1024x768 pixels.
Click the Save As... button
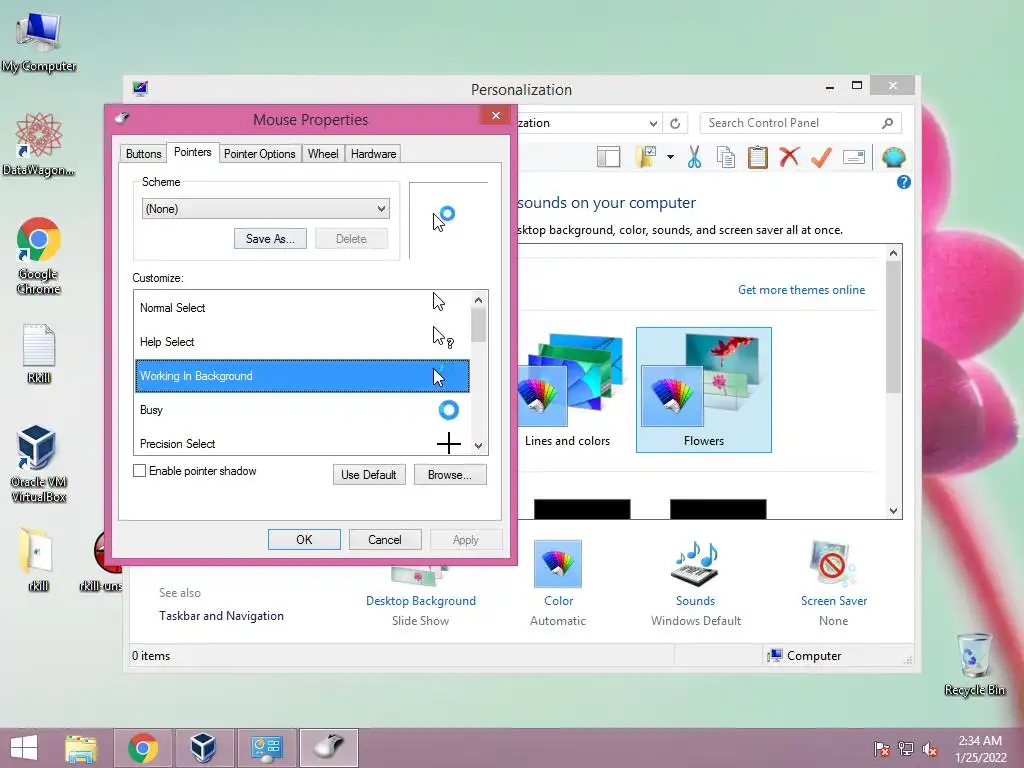point(270,239)
